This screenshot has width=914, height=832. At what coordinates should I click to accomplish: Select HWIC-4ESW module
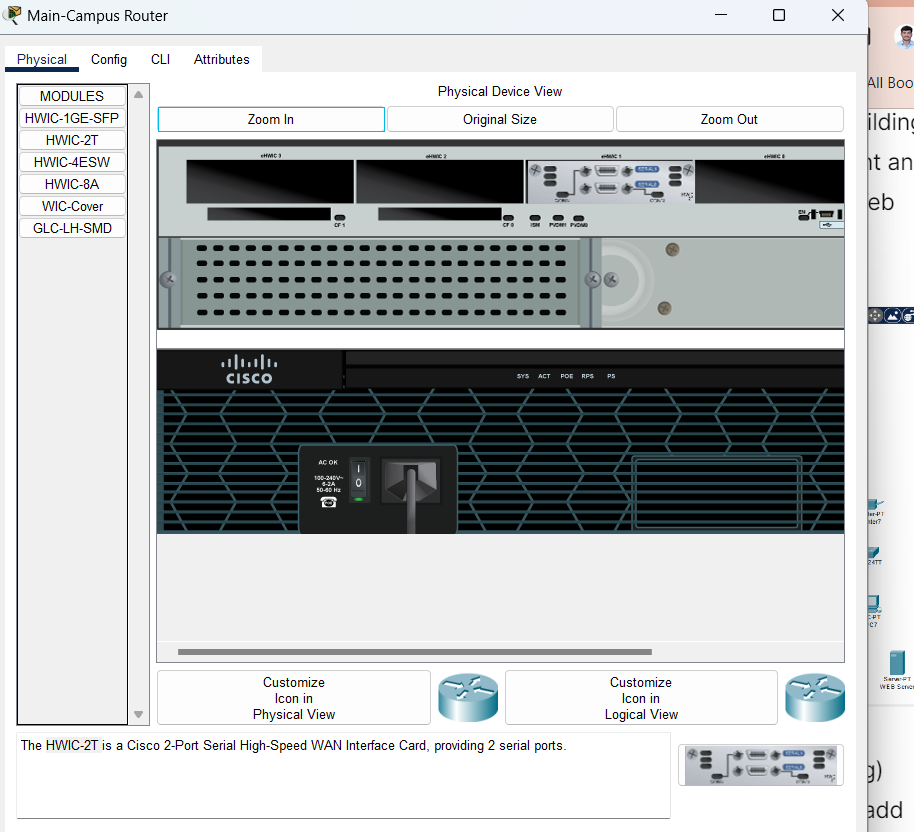tap(72, 162)
